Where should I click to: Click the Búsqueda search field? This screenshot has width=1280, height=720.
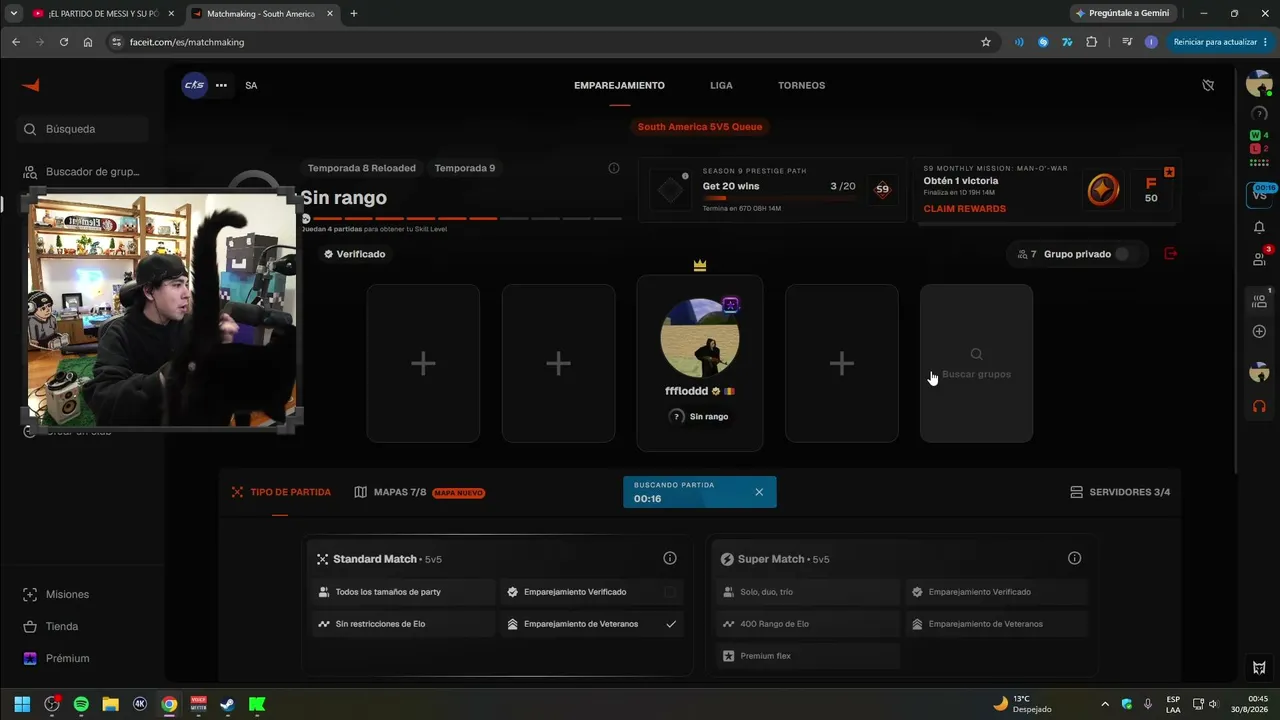click(82, 129)
